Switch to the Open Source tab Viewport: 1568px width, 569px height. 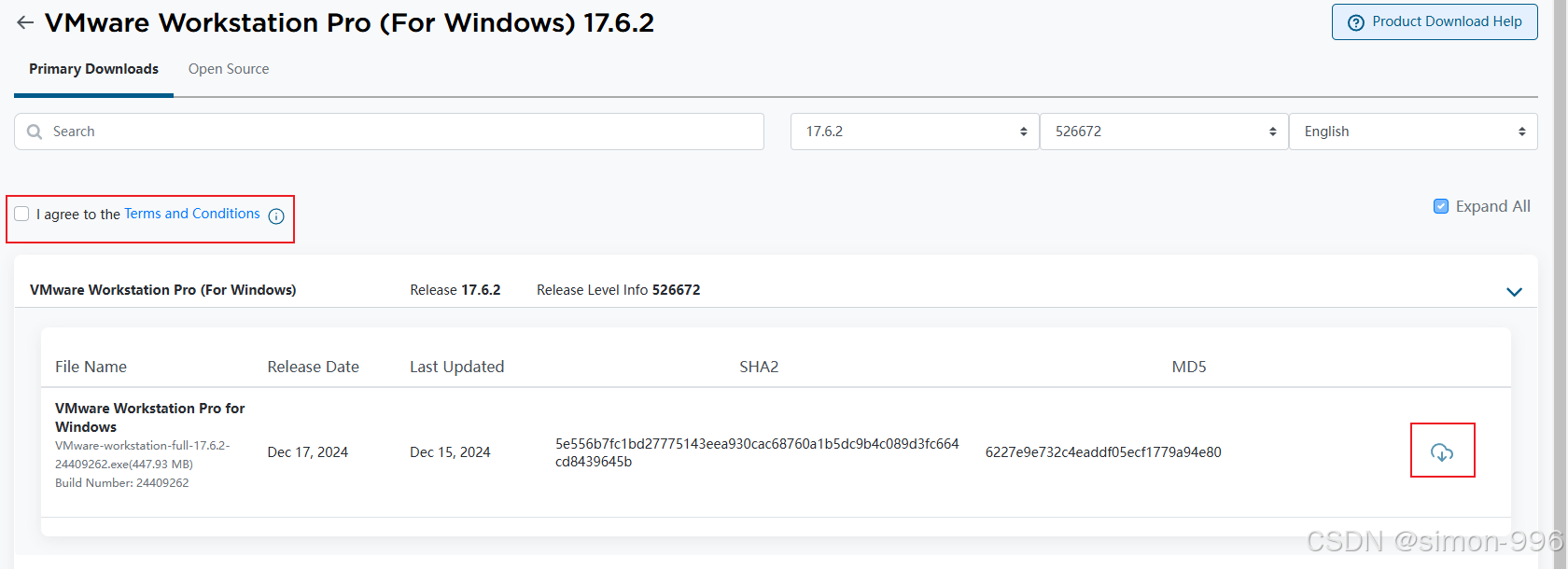[x=229, y=69]
